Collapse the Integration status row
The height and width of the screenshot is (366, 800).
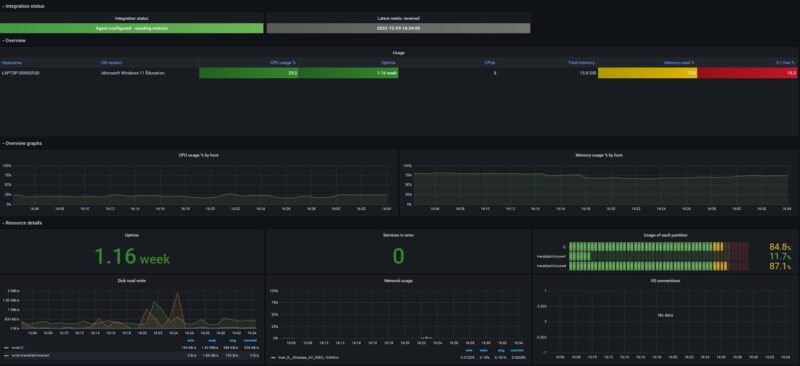[x=23, y=6]
